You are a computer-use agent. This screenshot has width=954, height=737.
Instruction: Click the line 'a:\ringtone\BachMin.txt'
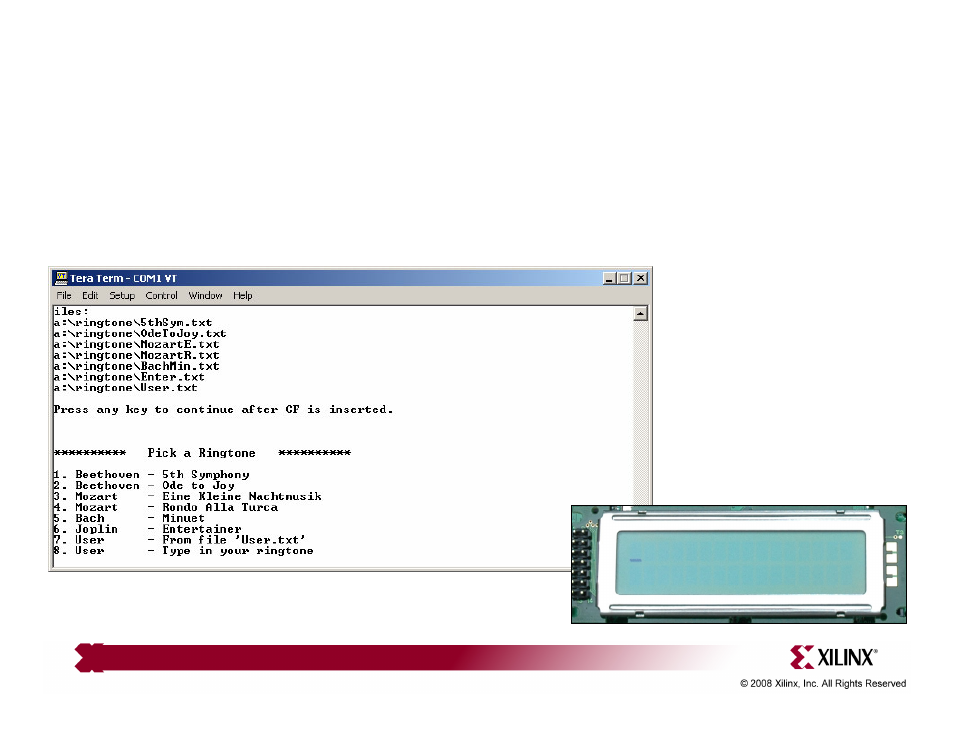[136, 366]
